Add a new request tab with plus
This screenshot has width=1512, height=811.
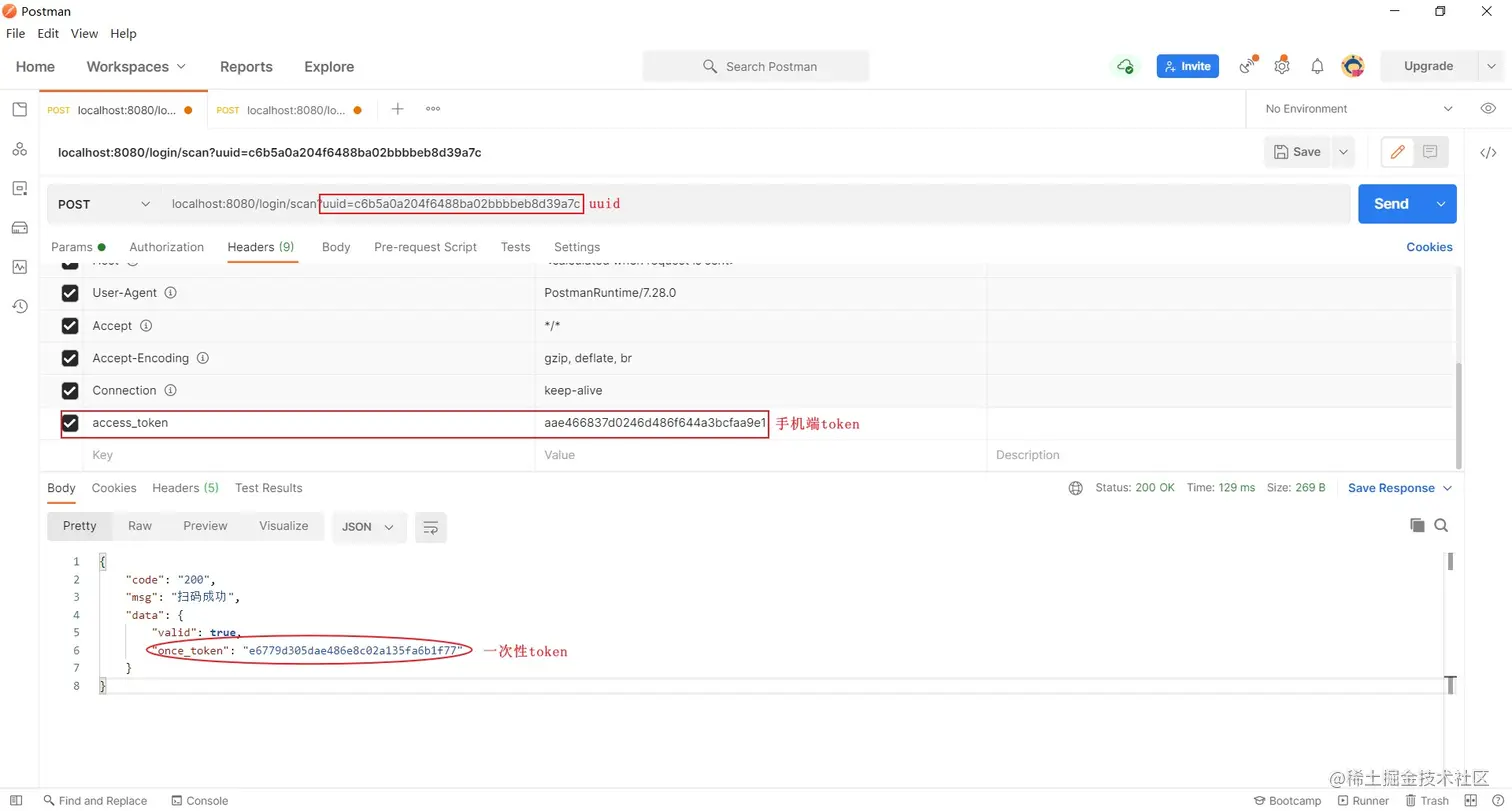[x=397, y=109]
